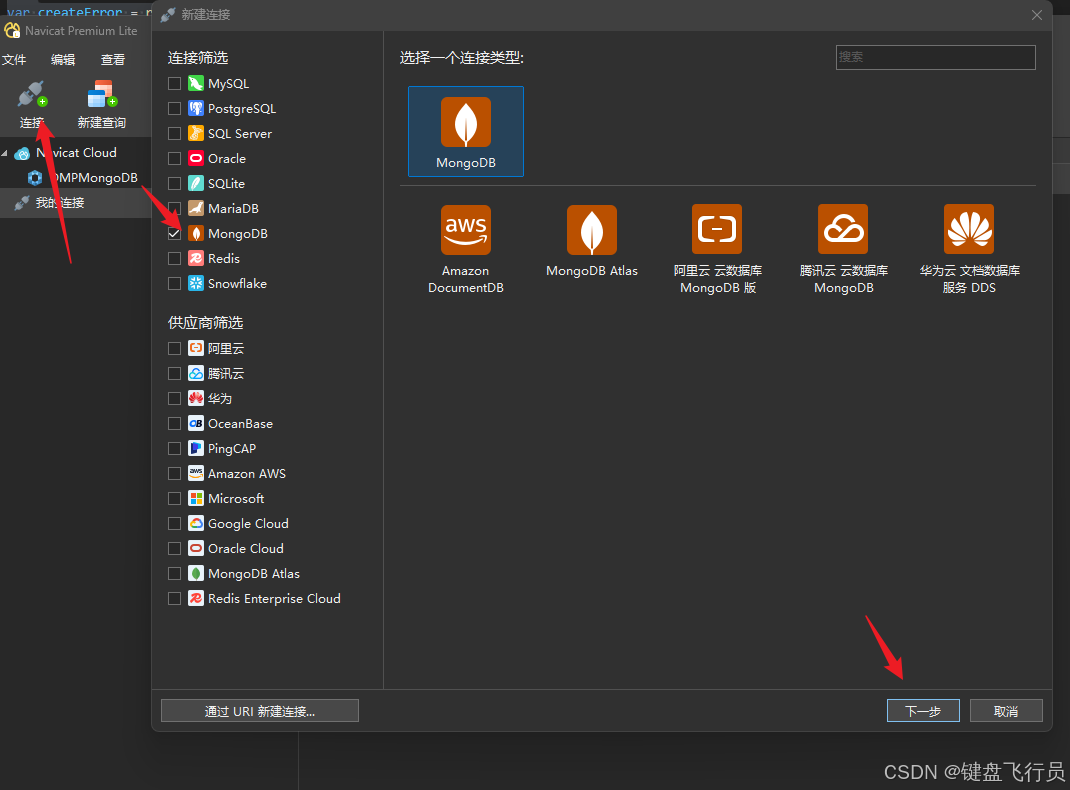Screen dimensions: 1070x790
Task: Click the SQLite feather icon
Action: (x=196, y=184)
